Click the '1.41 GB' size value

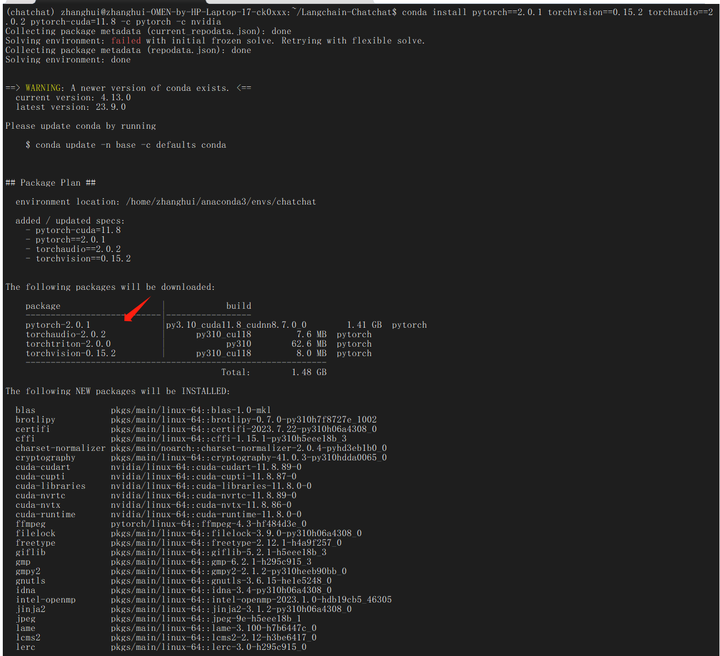[x=364, y=325]
